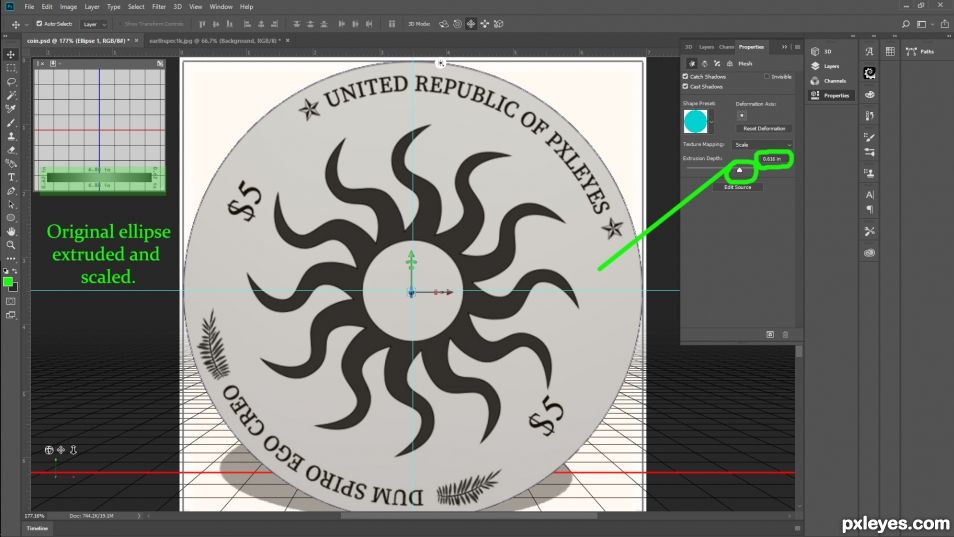Open the Deform properties icon
Viewport: 954px width, 537px height.
tap(705, 63)
